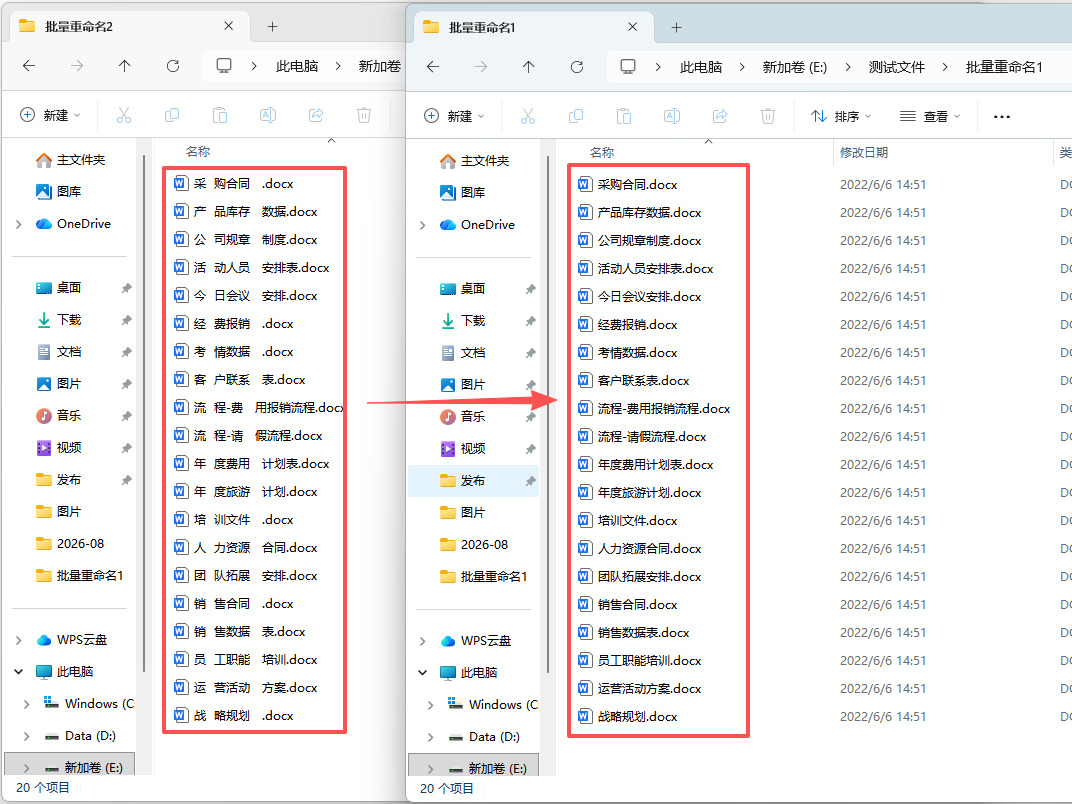Close the 批量重命名2 tab
1072x804 pixels.
pos(228,26)
